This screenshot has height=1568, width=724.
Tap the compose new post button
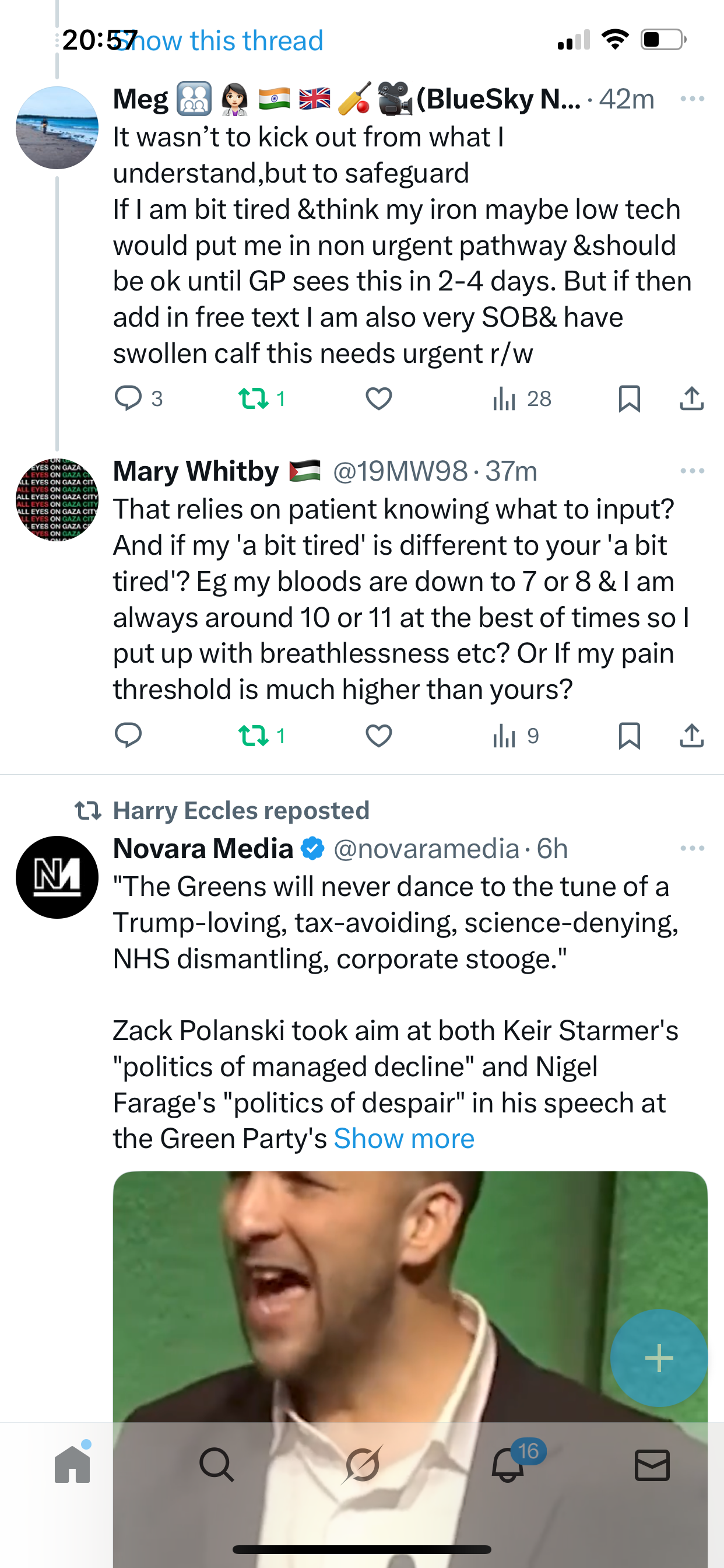click(x=659, y=1358)
